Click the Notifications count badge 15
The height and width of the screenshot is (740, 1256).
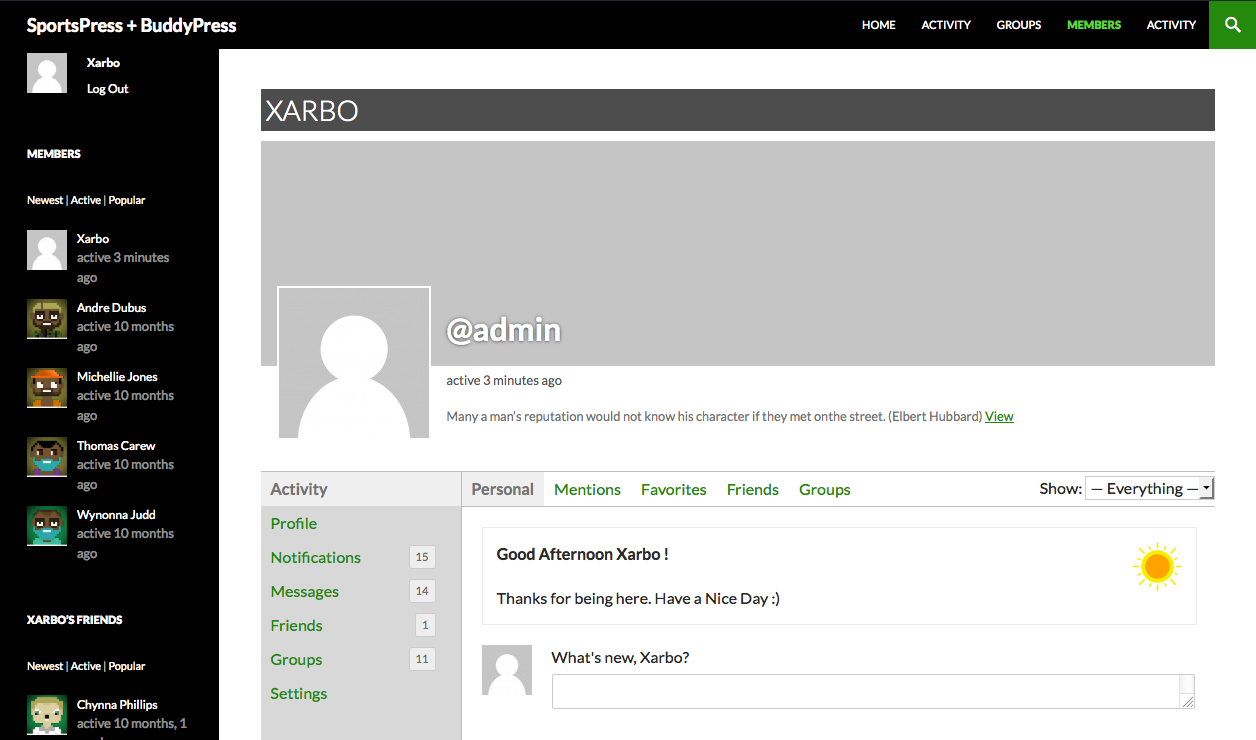422,557
